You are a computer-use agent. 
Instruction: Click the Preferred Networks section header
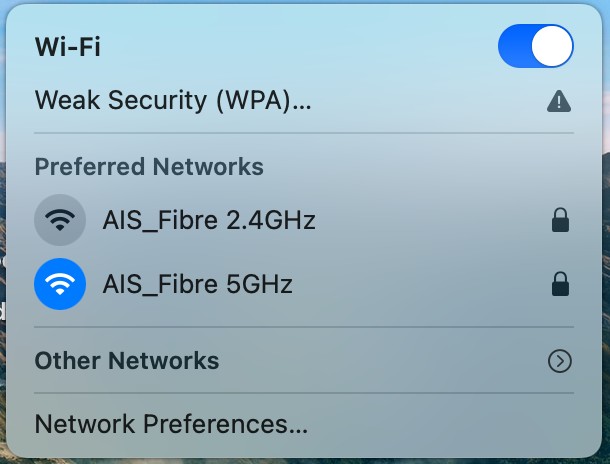149,166
